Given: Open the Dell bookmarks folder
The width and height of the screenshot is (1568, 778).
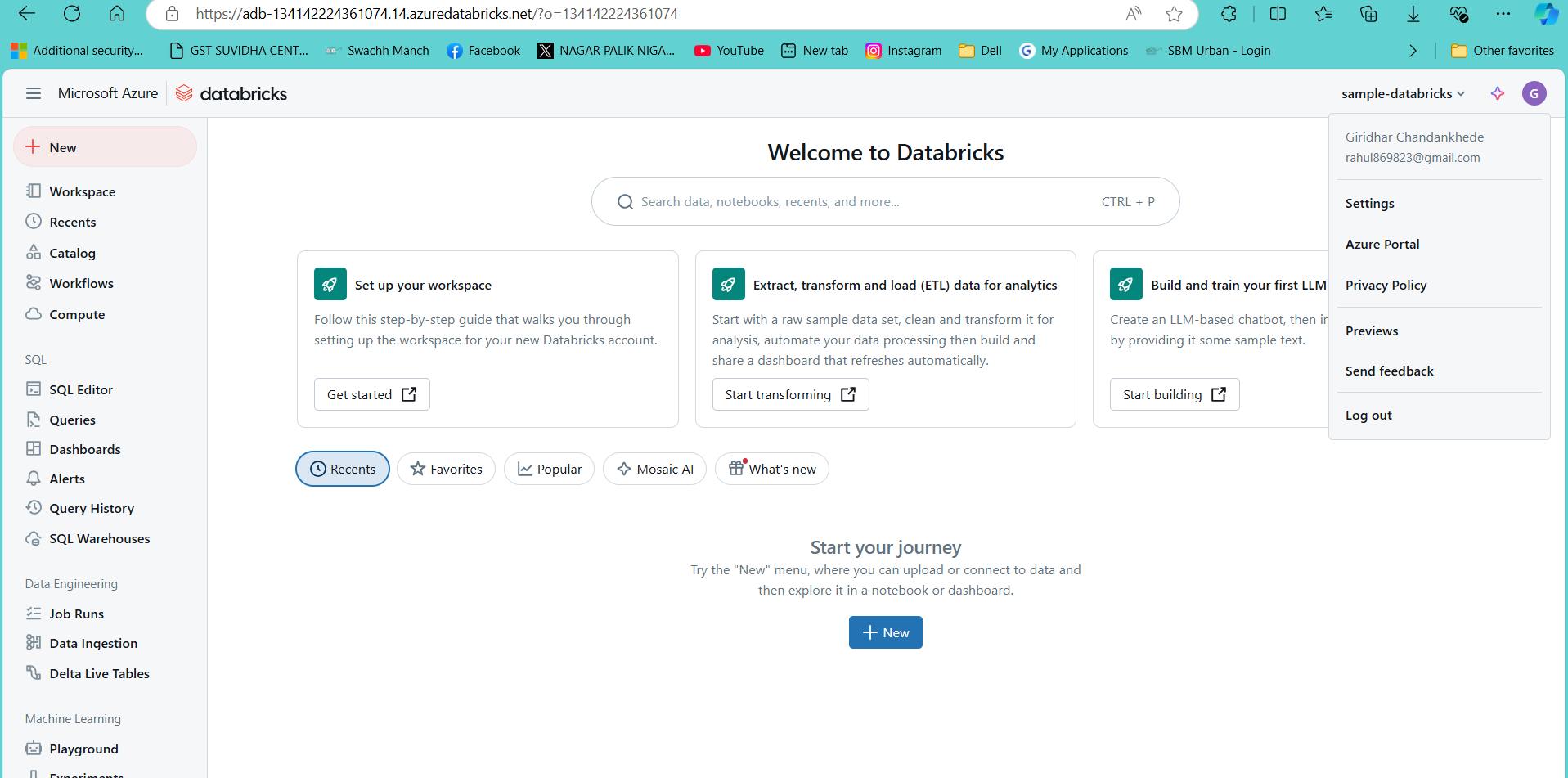Looking at the screenshot, I should click(x=980, y=51).
